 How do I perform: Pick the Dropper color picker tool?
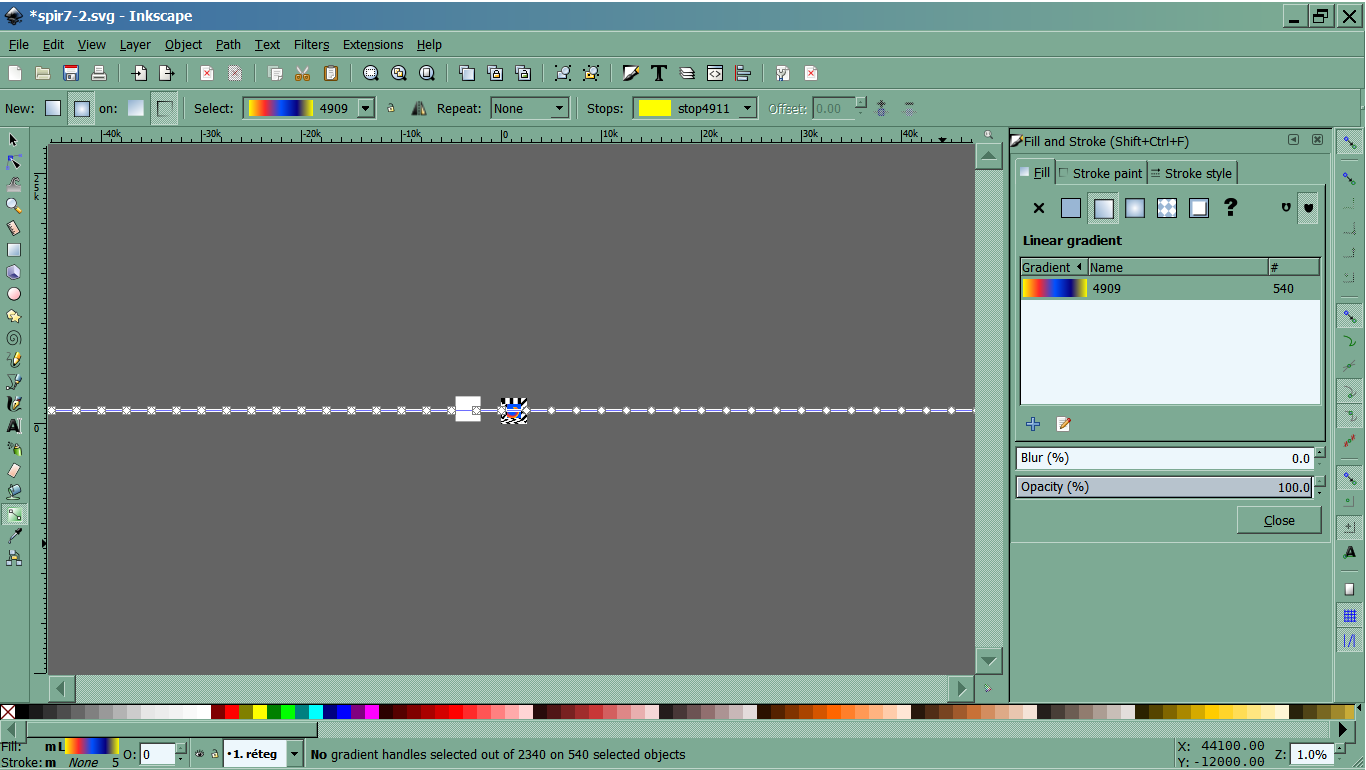(14, 537)
